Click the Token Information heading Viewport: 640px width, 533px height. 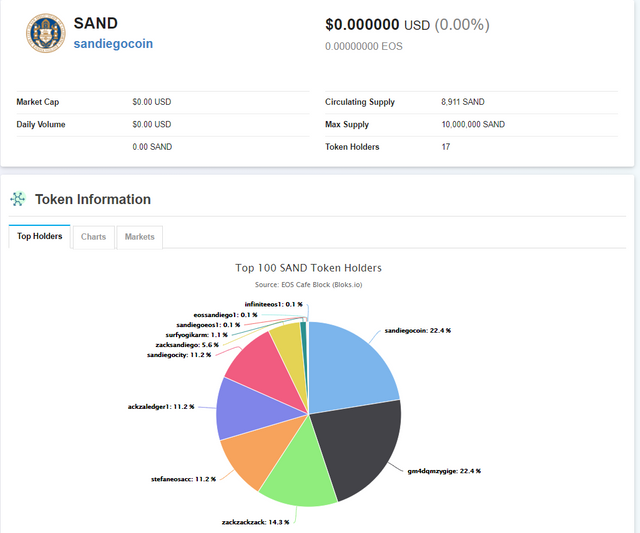(93, 199)
